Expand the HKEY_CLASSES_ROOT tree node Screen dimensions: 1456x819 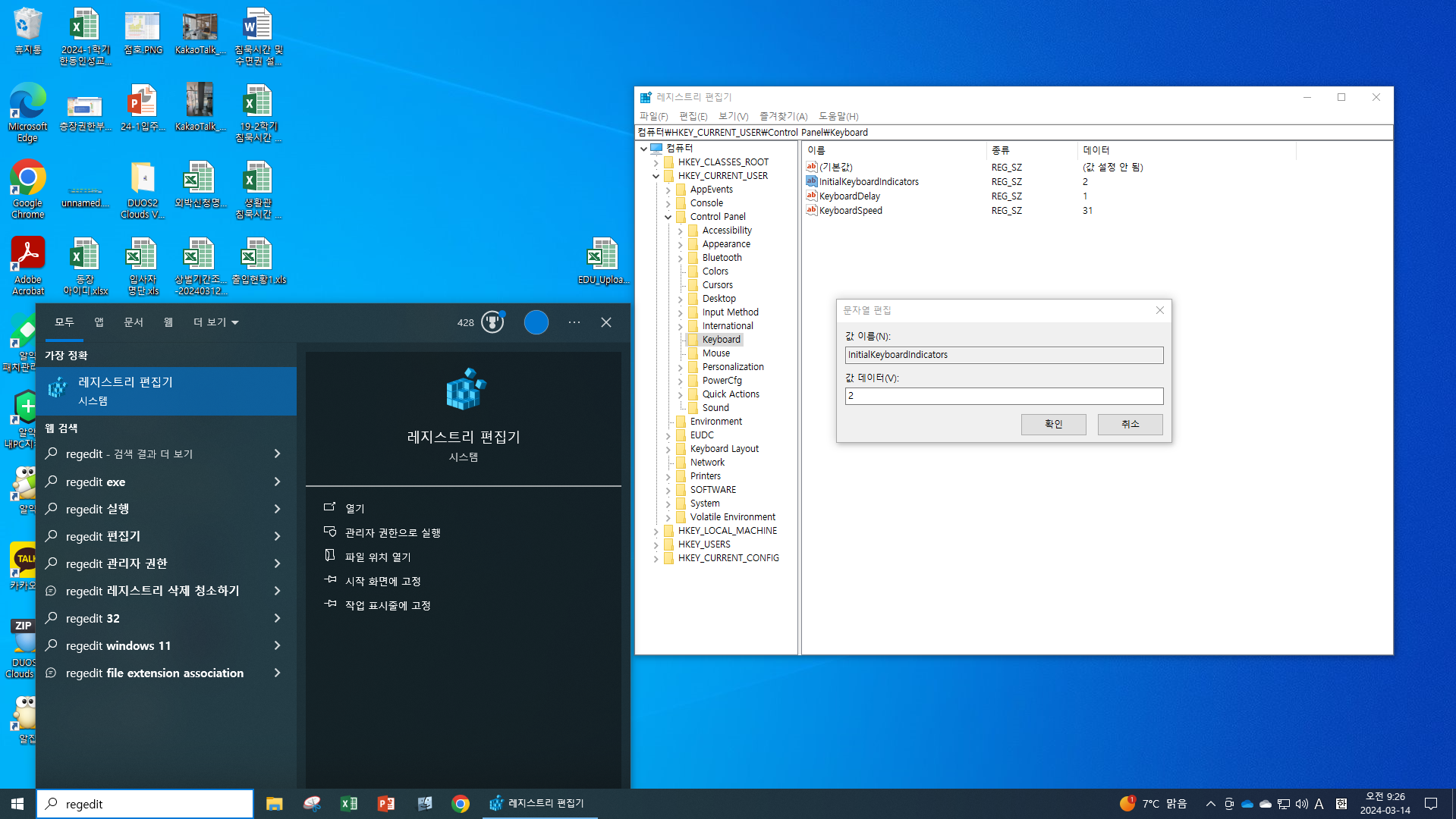656,162
